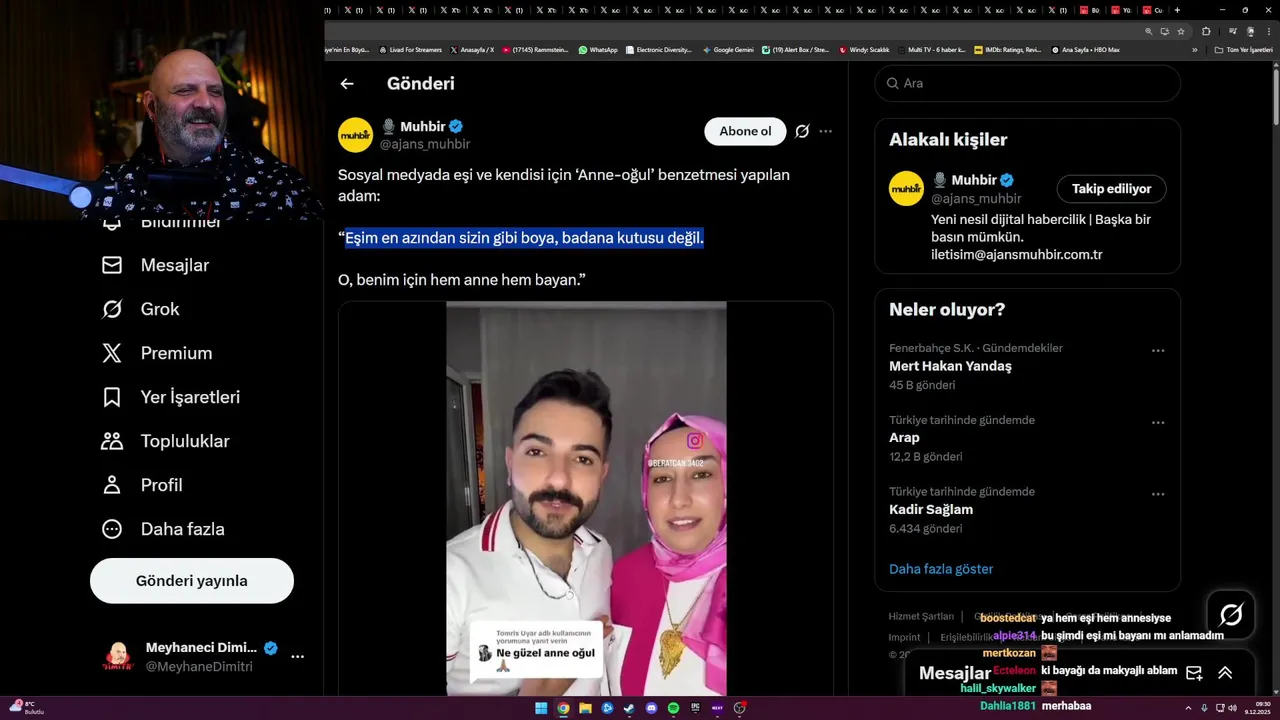Click the Hizmet Şartları footer link
Viewport: 1280px width, 720px height.
click(919, 616)
